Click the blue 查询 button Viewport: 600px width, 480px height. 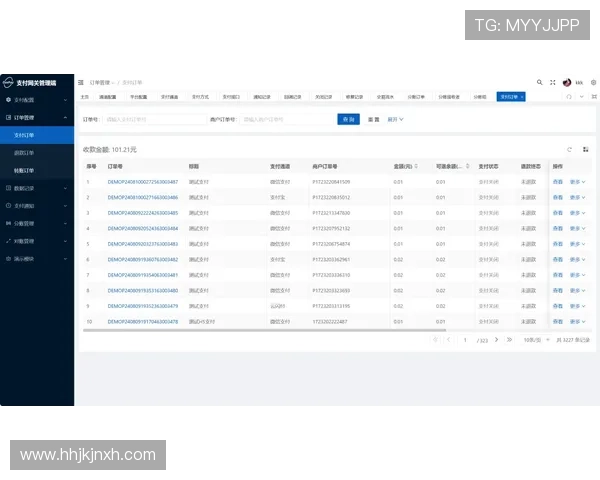click(348, 119)
